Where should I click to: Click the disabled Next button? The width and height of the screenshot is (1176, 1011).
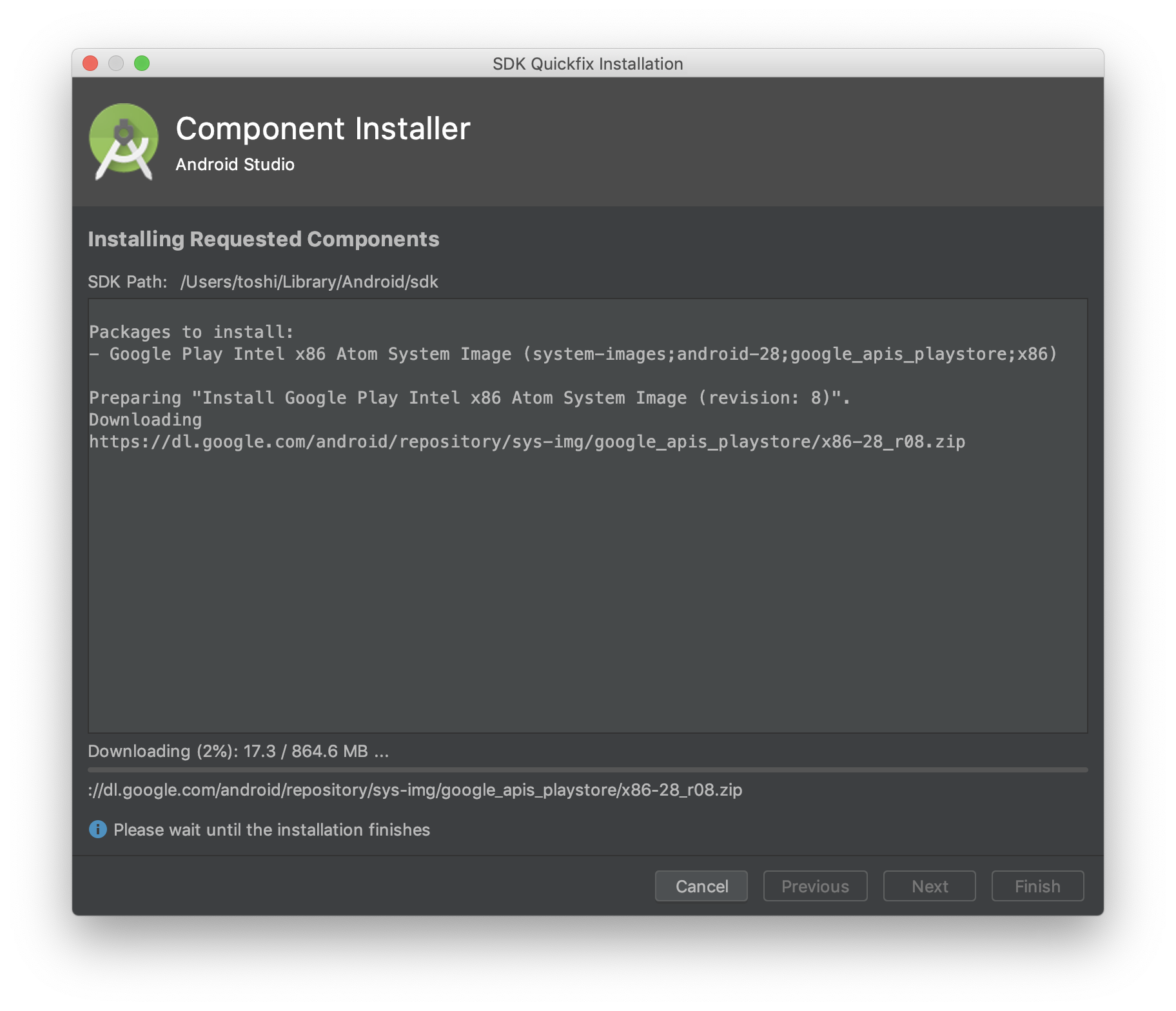coord(929,886)
